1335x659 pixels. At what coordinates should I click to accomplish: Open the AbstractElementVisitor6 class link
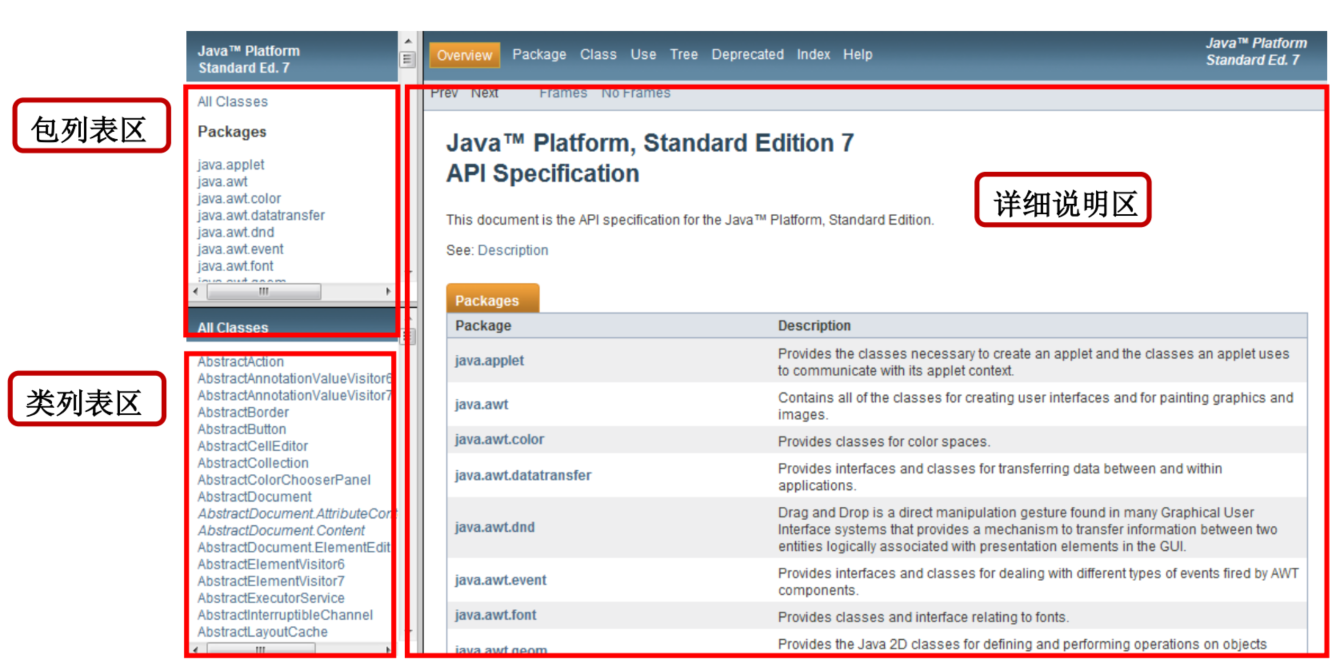pyautogui.click(x=271, y=564)
